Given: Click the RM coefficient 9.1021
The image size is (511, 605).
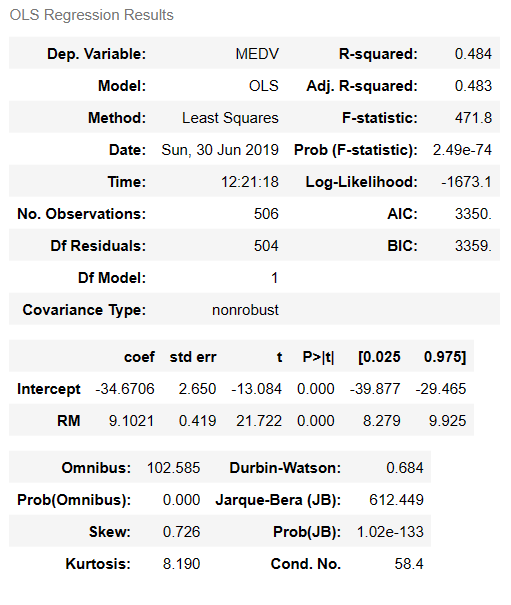Looking at the screenshot, I should (131, 421).
